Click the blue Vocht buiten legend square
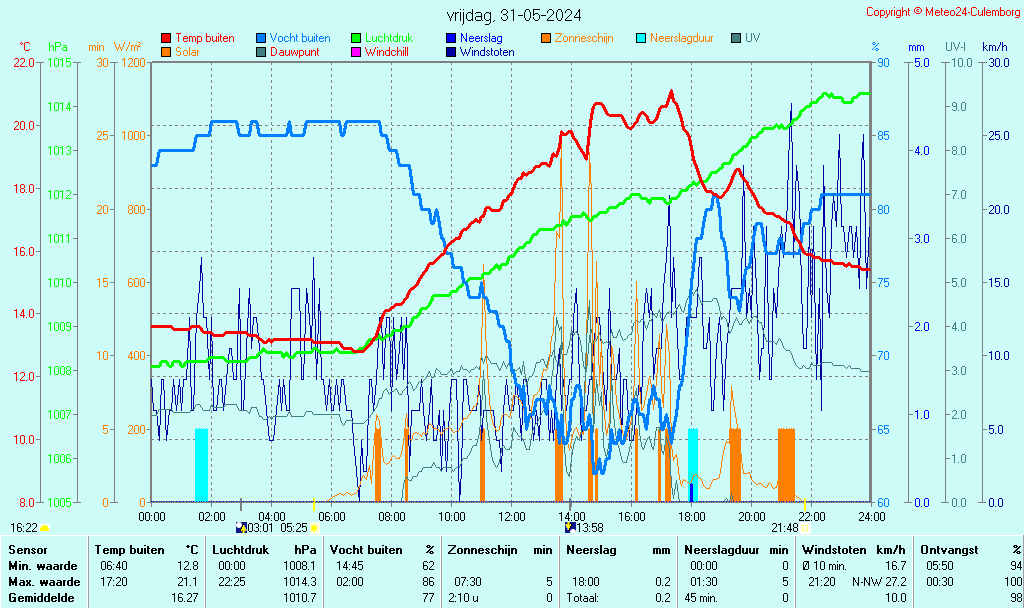The height and width of the screenshot is (608, 1026). [x=261, y=38]
